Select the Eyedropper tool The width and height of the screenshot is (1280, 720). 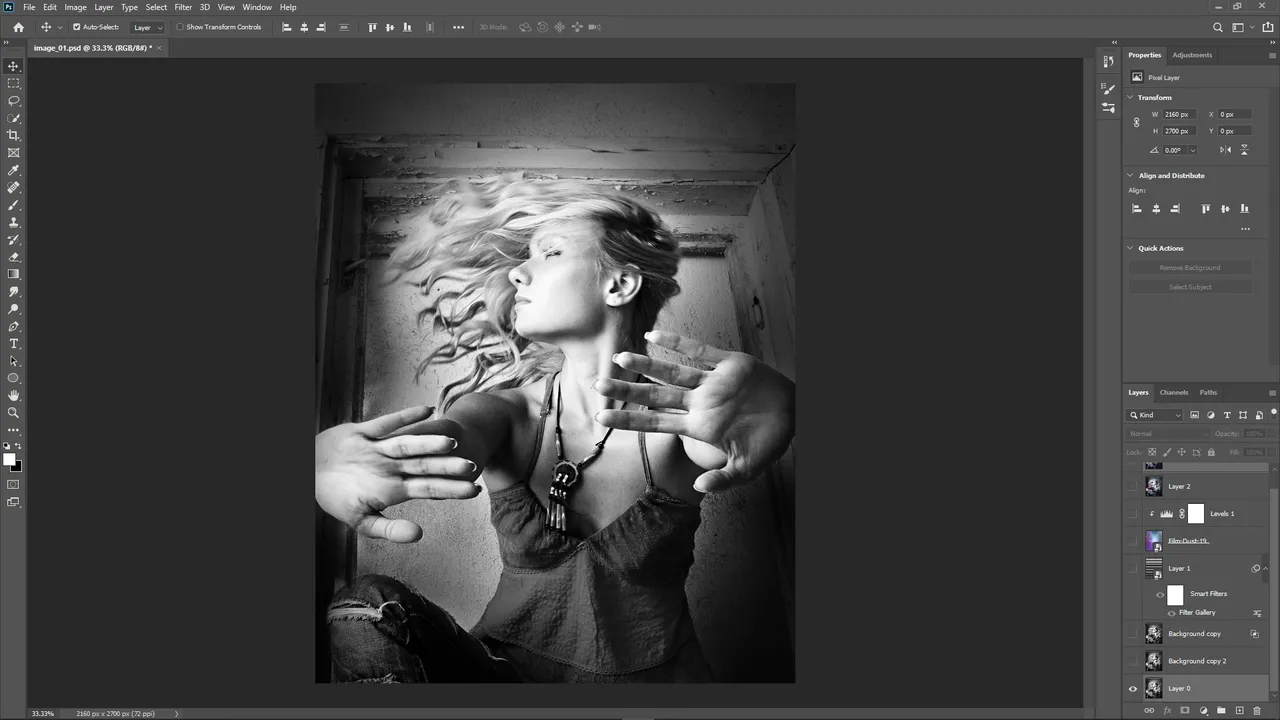tap(13, 170)
